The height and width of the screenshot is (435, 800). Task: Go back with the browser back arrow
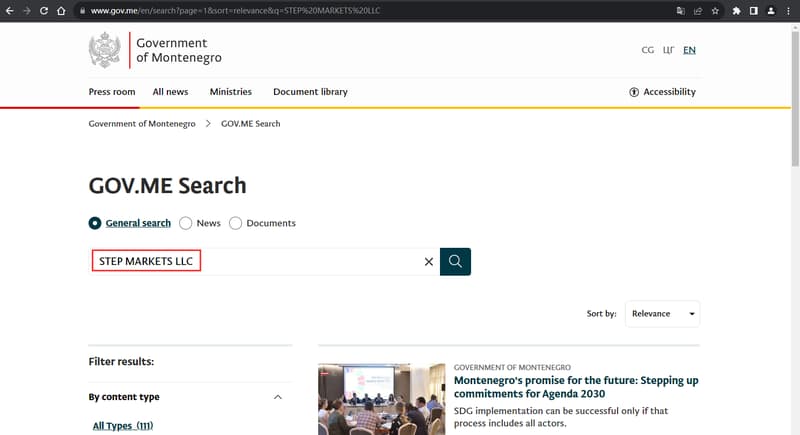(x=9, y=11)
